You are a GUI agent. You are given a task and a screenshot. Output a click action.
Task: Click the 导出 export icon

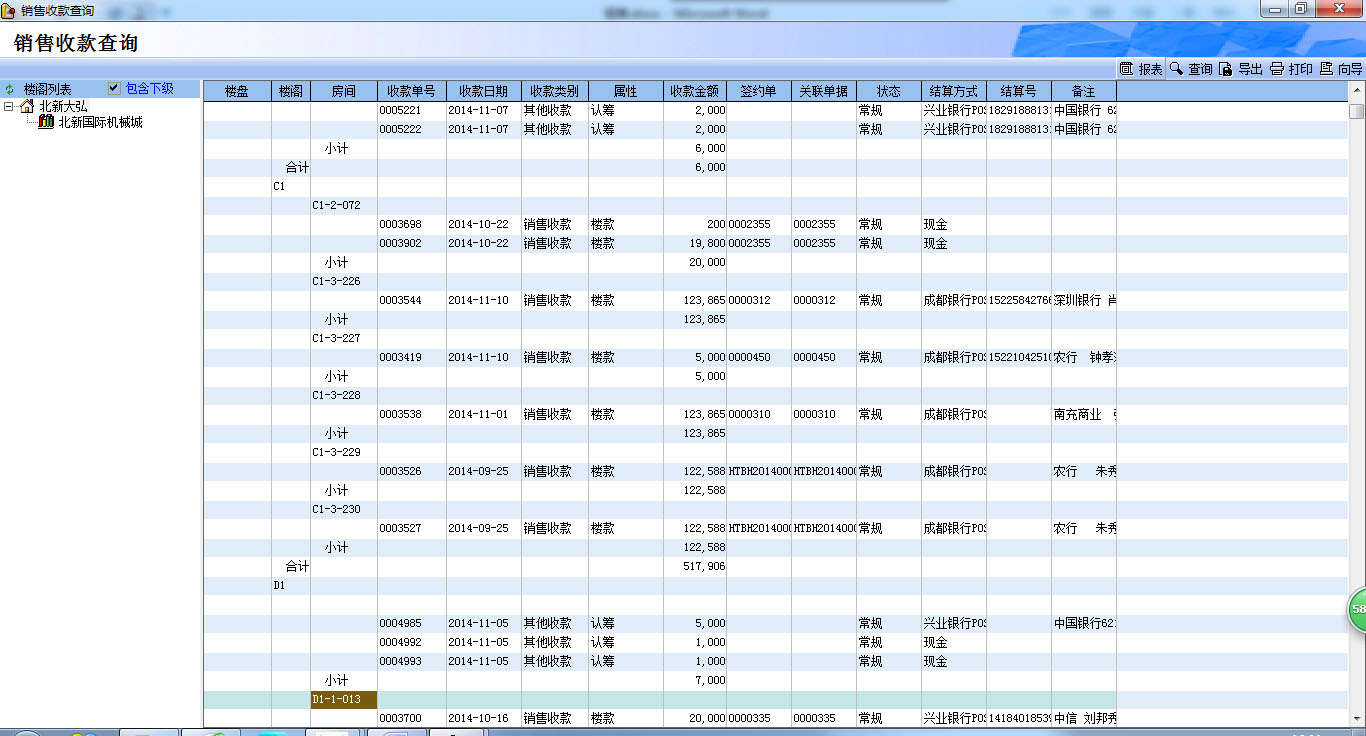pos(1226,69)
